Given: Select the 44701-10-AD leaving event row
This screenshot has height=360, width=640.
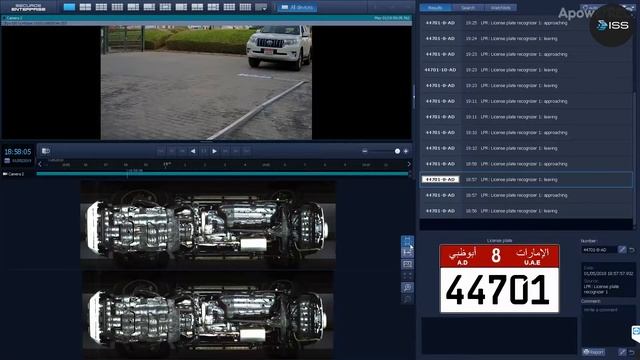Looking at the screenshot, I should pyautogui.click(x=526, y=70).
